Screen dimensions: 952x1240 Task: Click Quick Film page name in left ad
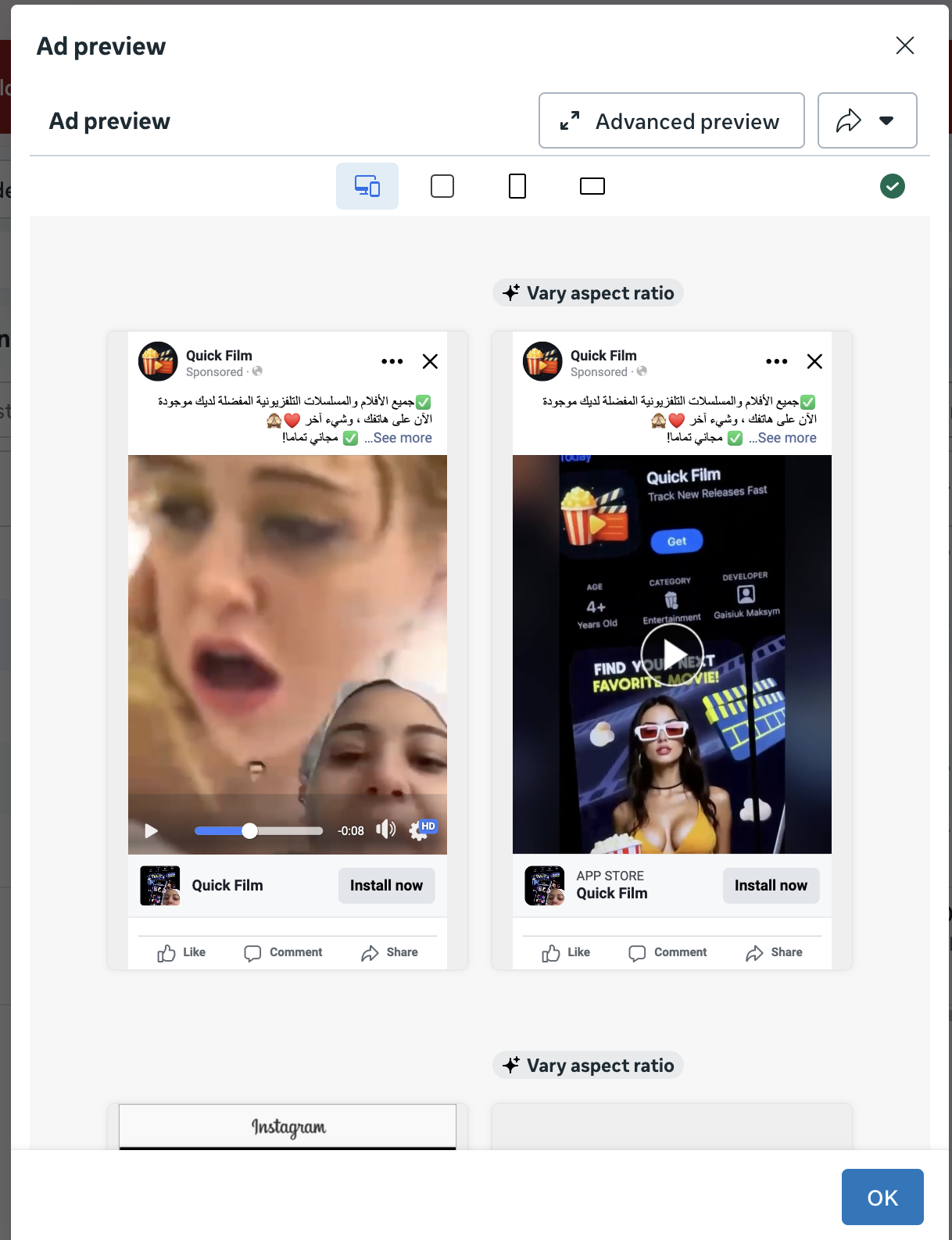[x=219, y=356]
